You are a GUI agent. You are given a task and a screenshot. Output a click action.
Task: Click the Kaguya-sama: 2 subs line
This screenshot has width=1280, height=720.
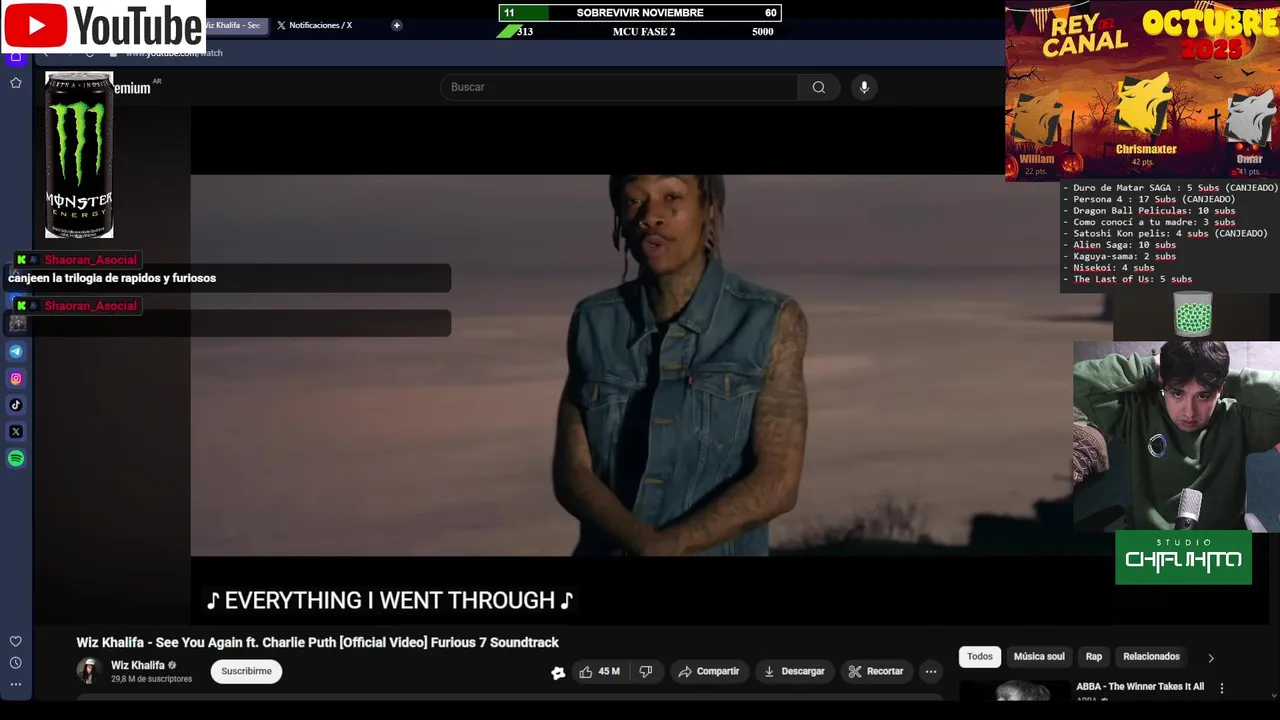pyautogui.click(x=1124, y=257)
